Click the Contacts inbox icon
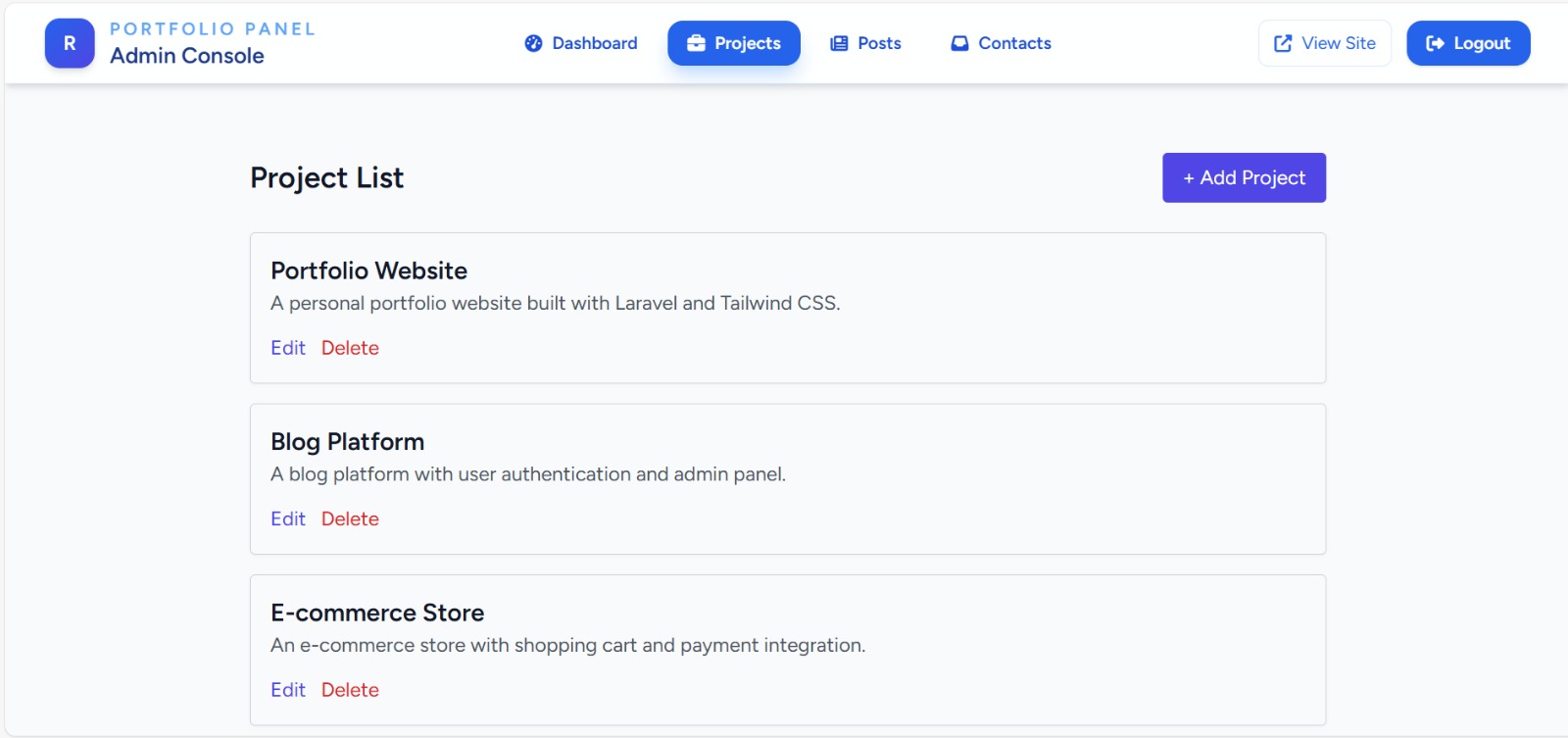Screen dimensions: 1568x738 [959, 43]
